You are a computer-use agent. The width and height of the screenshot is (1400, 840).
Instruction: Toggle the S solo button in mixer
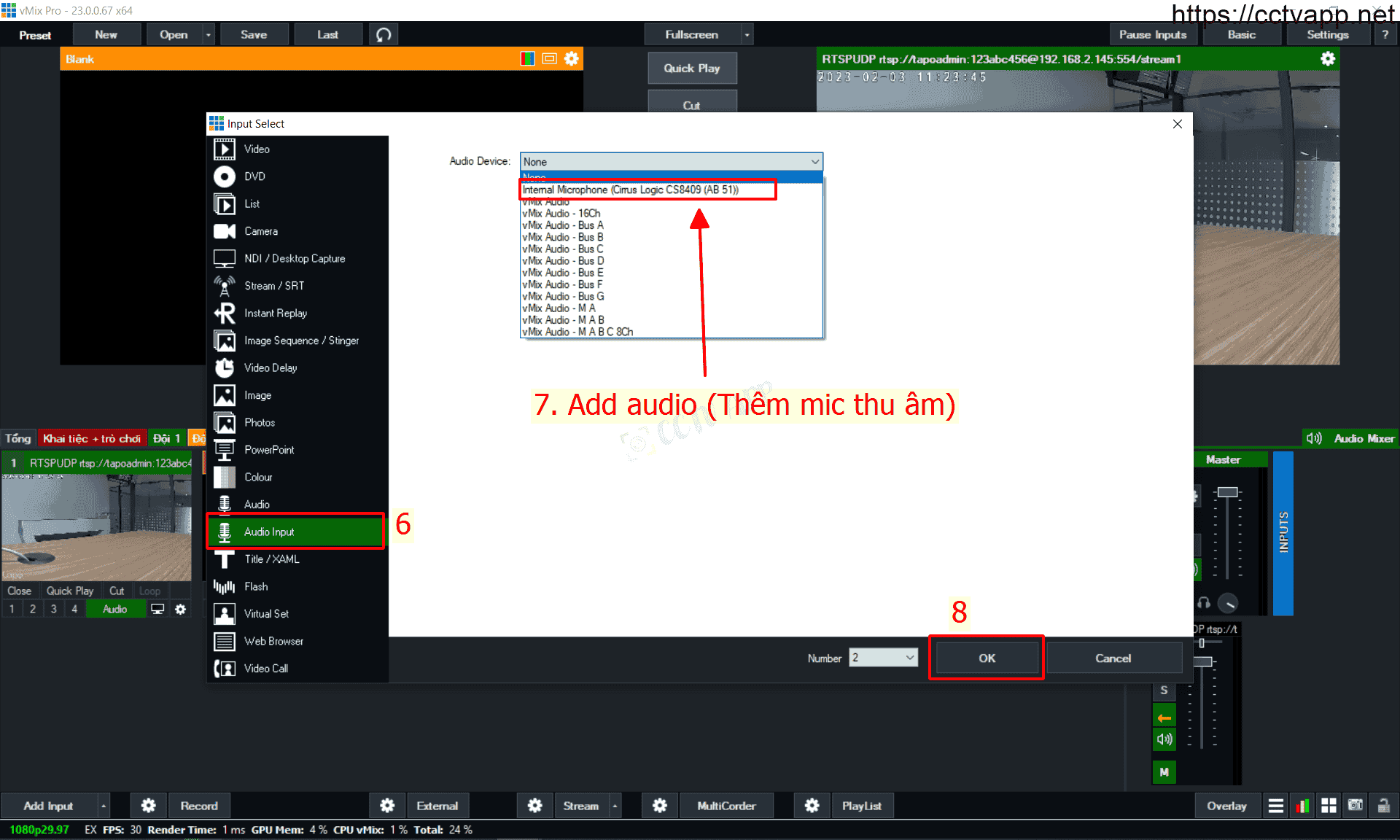pyautogui.click(x=1164, y=691)
